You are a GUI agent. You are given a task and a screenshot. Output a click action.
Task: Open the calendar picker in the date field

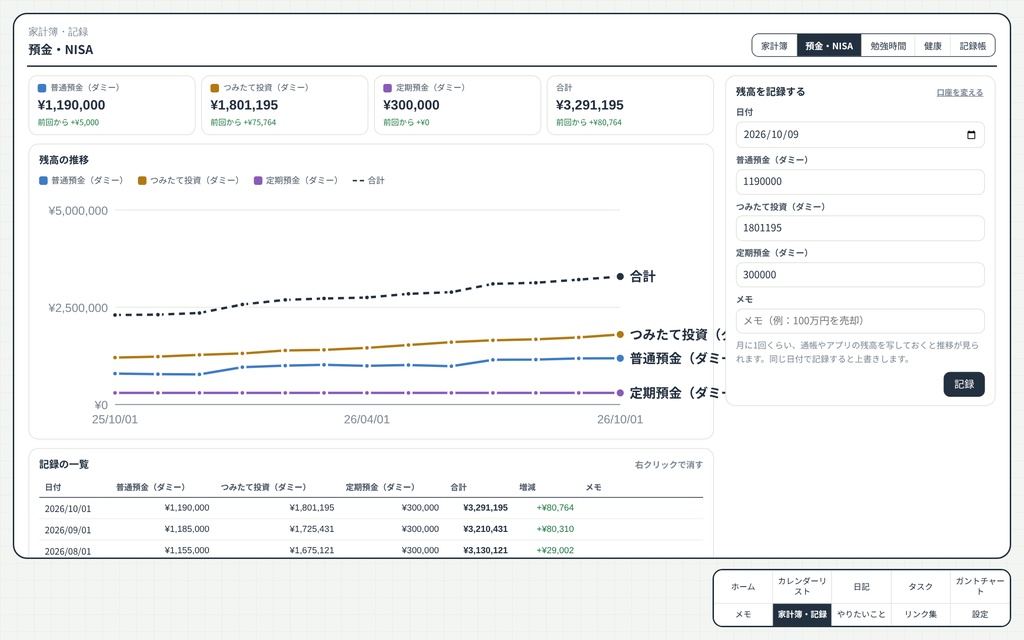coord(971,135)
